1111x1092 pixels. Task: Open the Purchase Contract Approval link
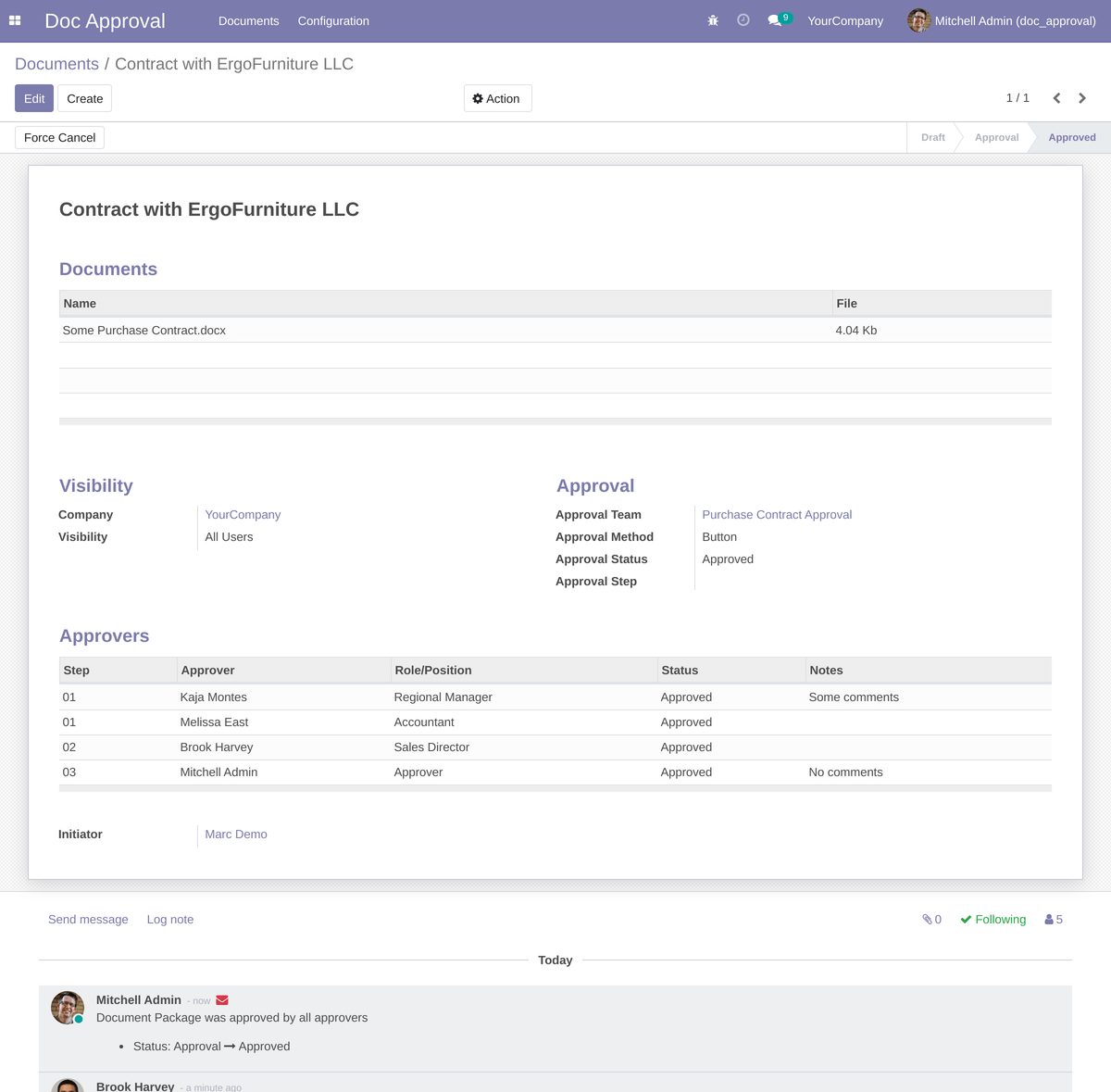(x=777, y=515)
